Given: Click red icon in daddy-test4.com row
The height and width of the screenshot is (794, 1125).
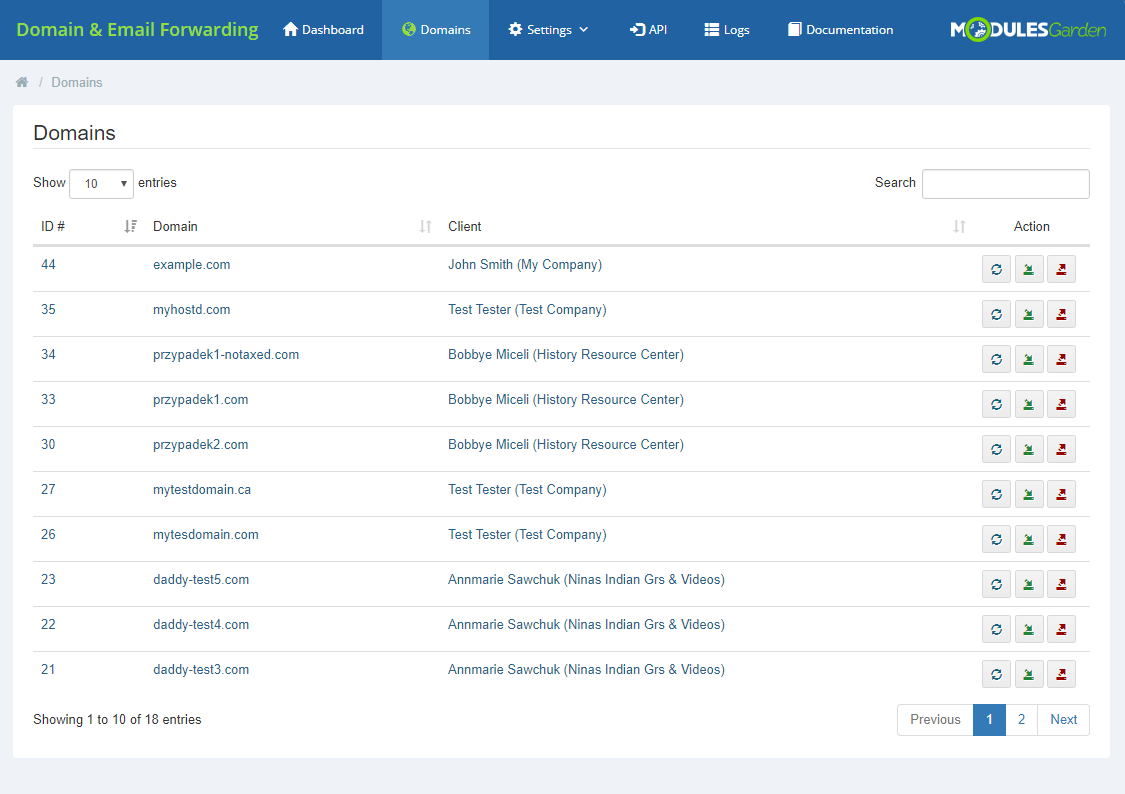Looking at the screenshot, I should (1061, 630).
